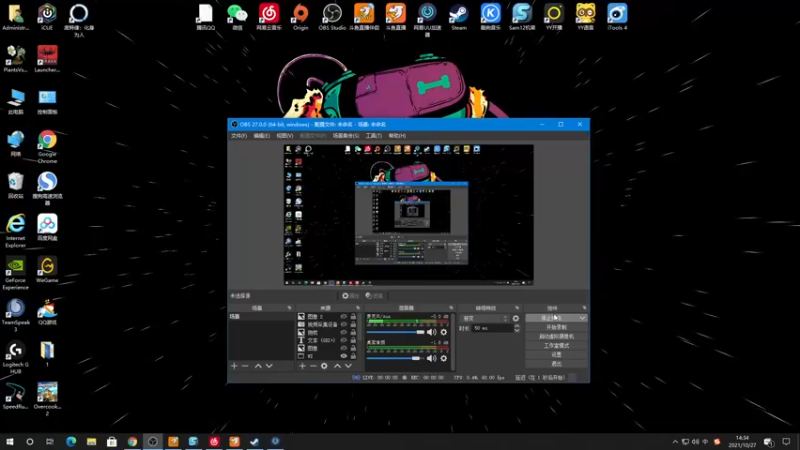Increase transition duration with stepper arrows

[517, 327]
